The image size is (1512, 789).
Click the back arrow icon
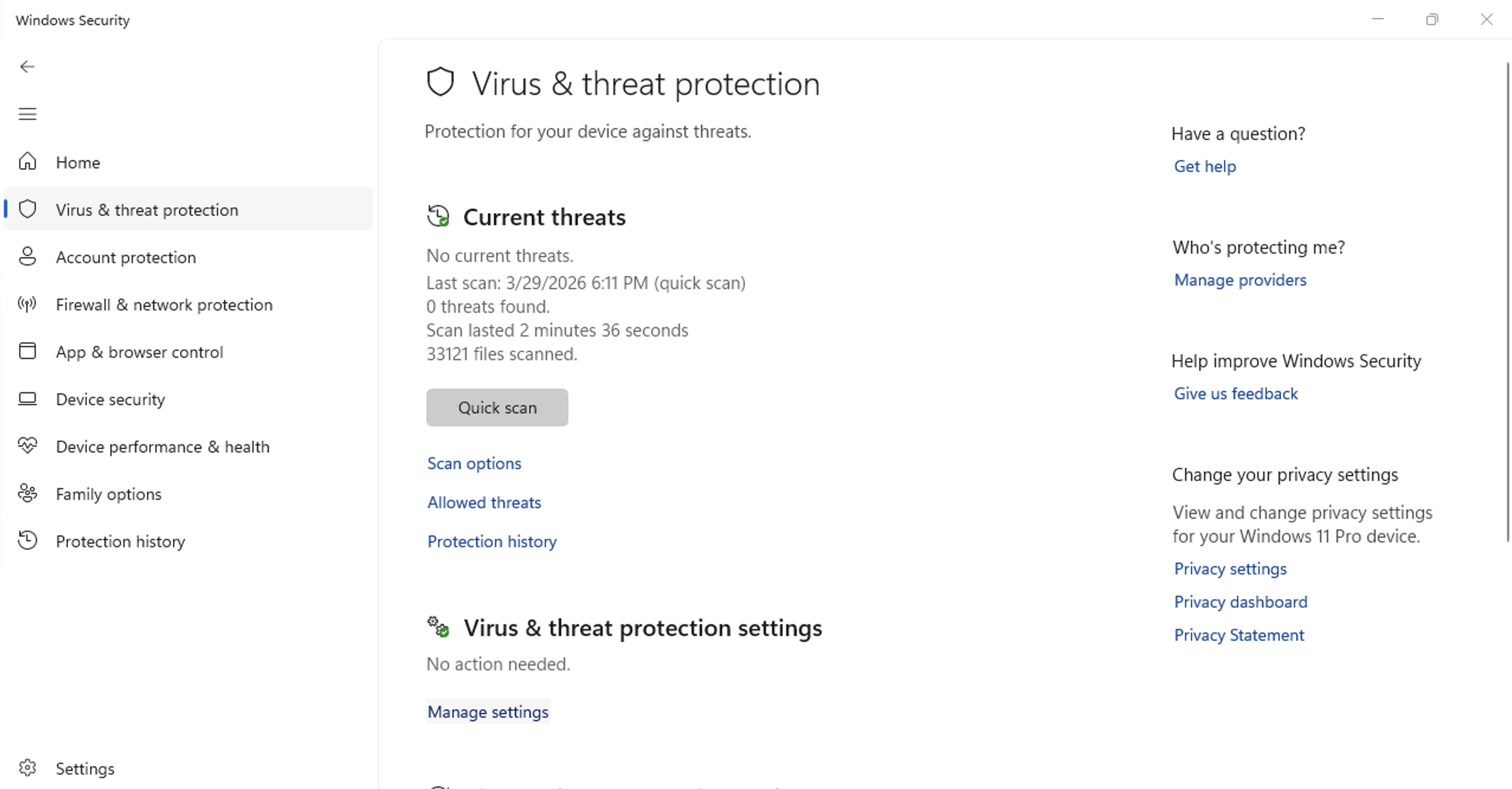click(27, 67)
